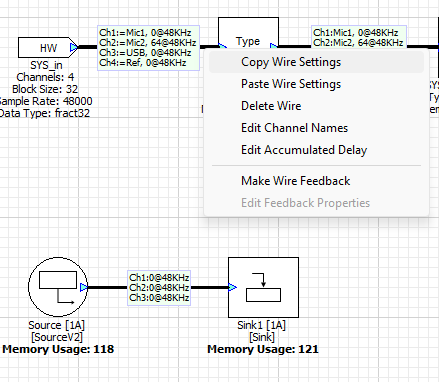The image size is (439, 382).
Task: Click the Type conversion module block
Action: click(x=248, y=33)
